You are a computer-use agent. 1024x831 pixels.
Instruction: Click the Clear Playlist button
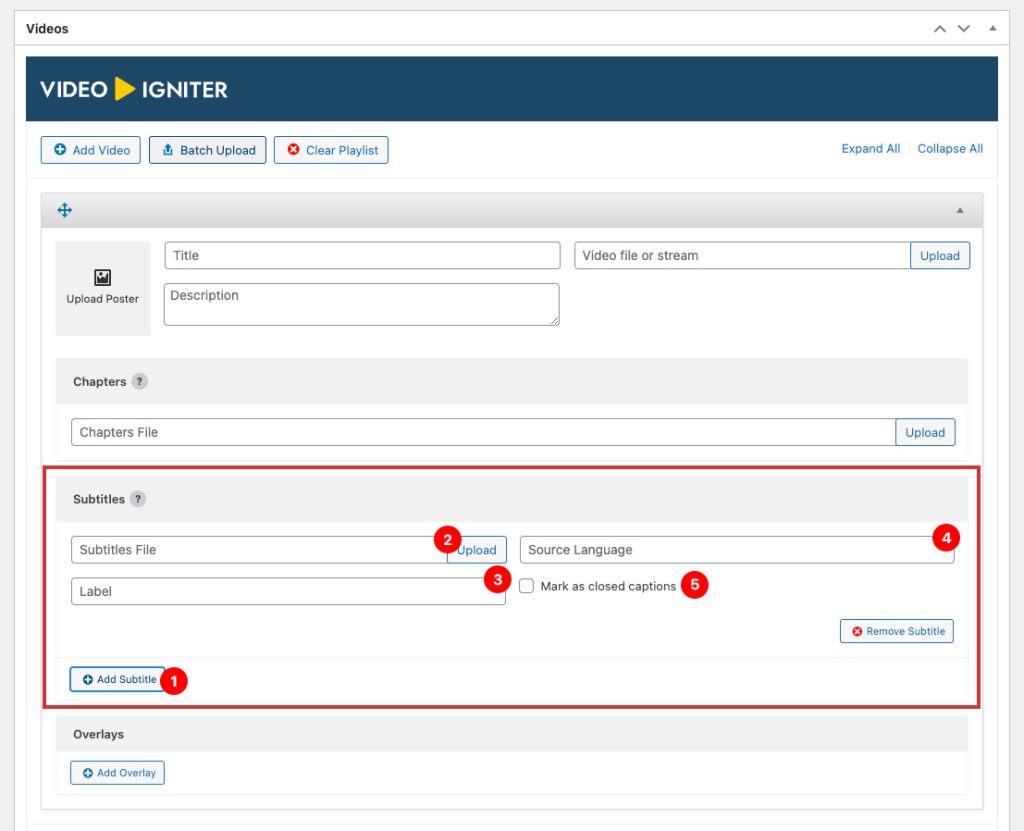331,150
